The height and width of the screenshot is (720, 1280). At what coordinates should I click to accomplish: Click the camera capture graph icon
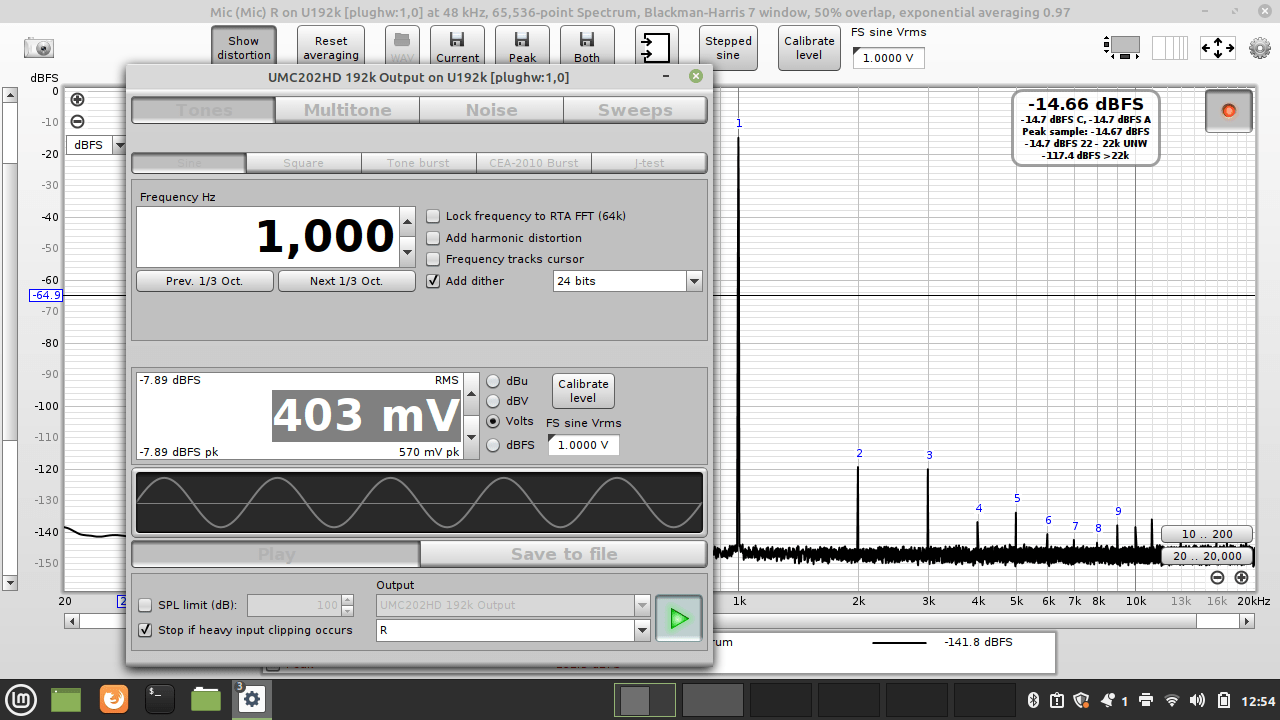(x=39, y=47)
